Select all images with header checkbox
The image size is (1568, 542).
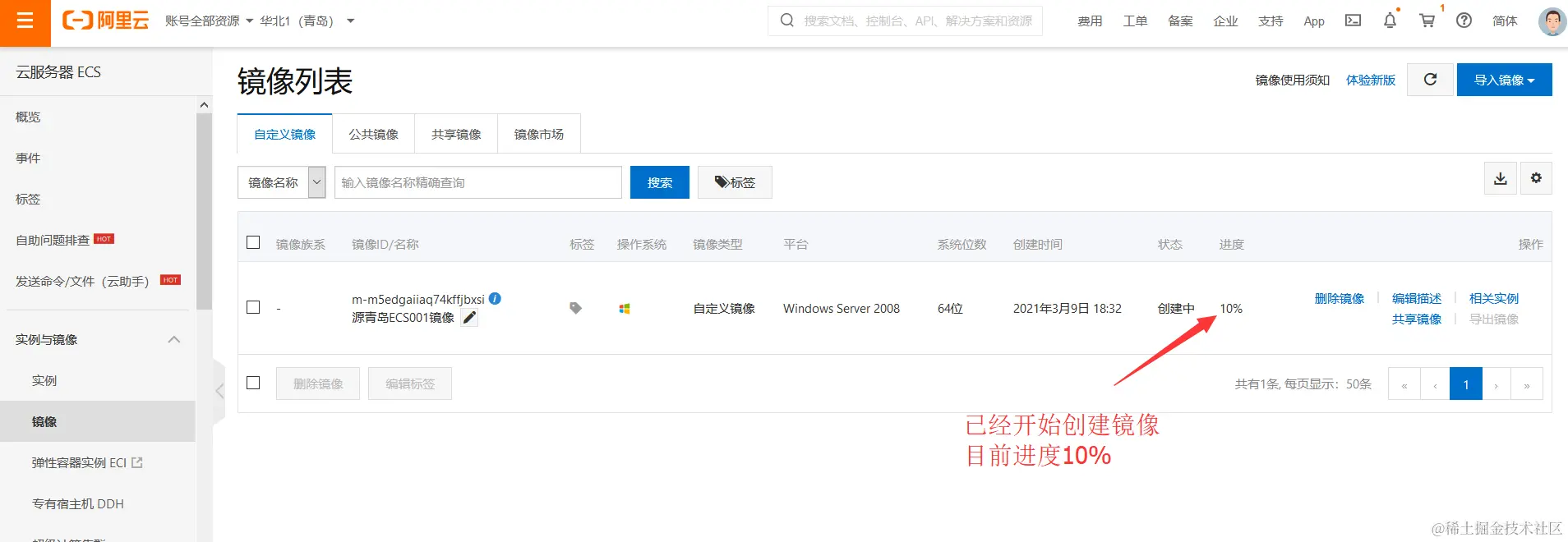(253, 242)
